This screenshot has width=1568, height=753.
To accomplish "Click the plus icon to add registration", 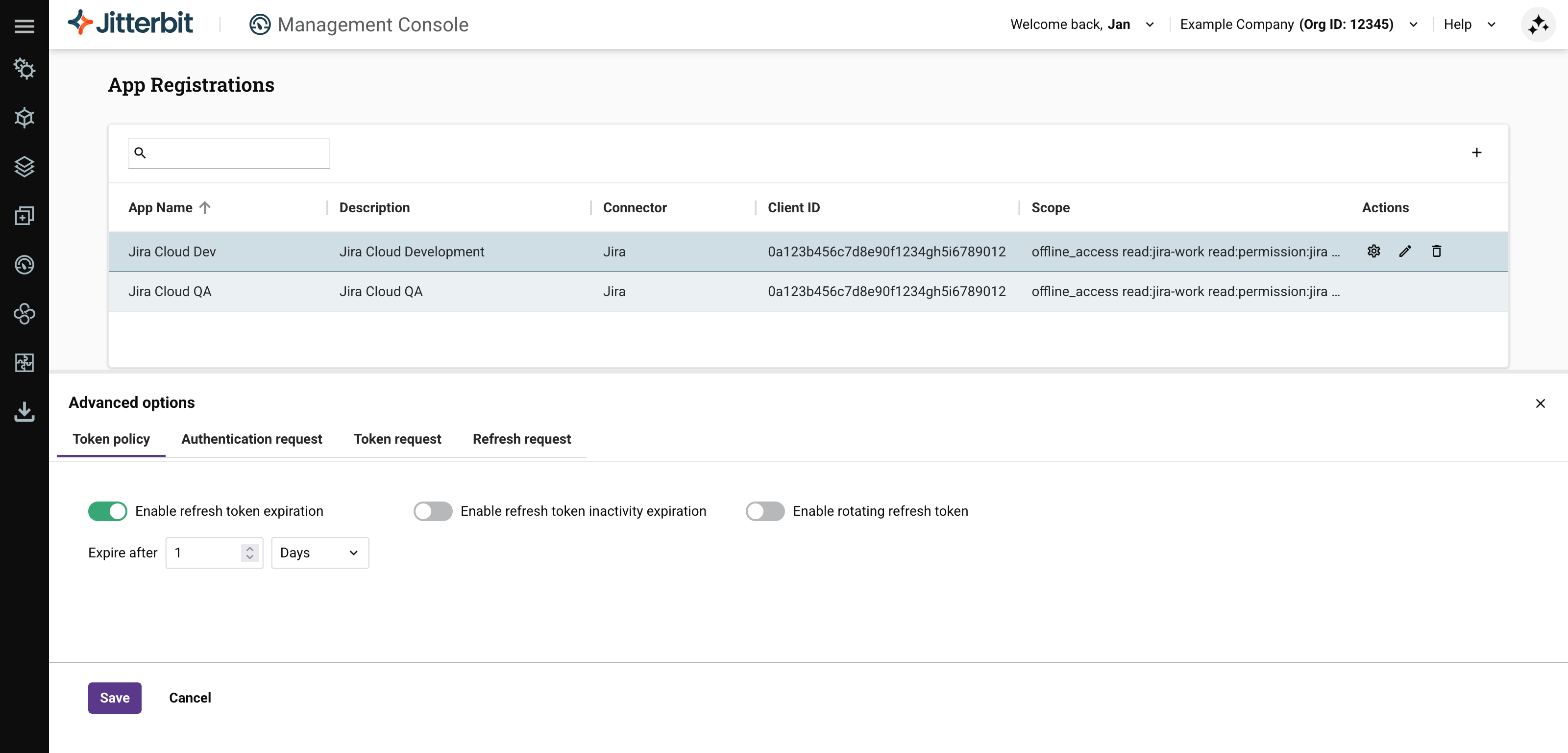I will (1477, 152).
